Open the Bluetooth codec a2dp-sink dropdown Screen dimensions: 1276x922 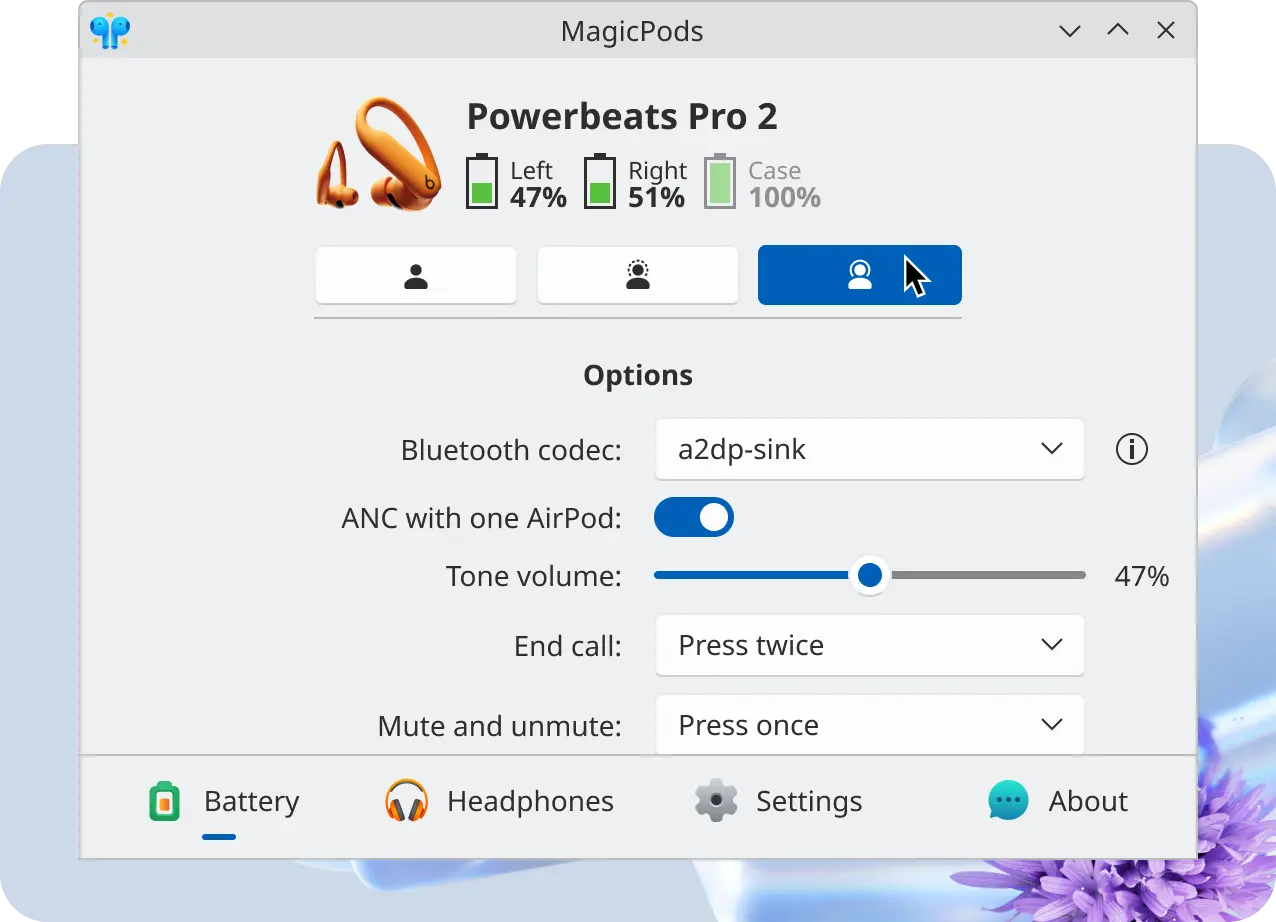click(869, 449)
